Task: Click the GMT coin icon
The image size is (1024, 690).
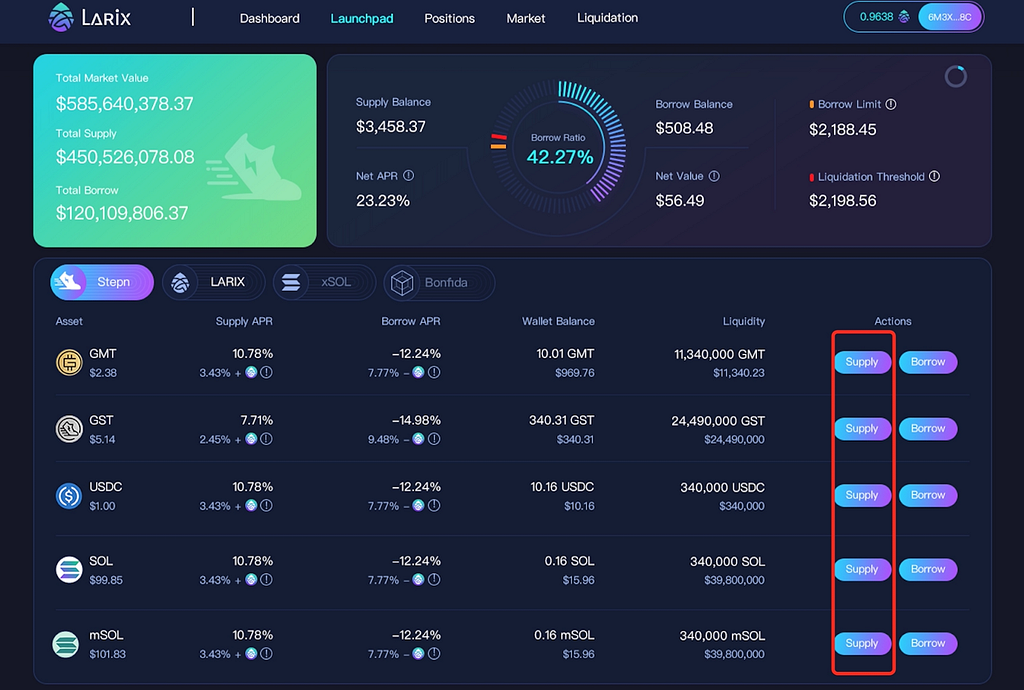Action: [69, 363]
